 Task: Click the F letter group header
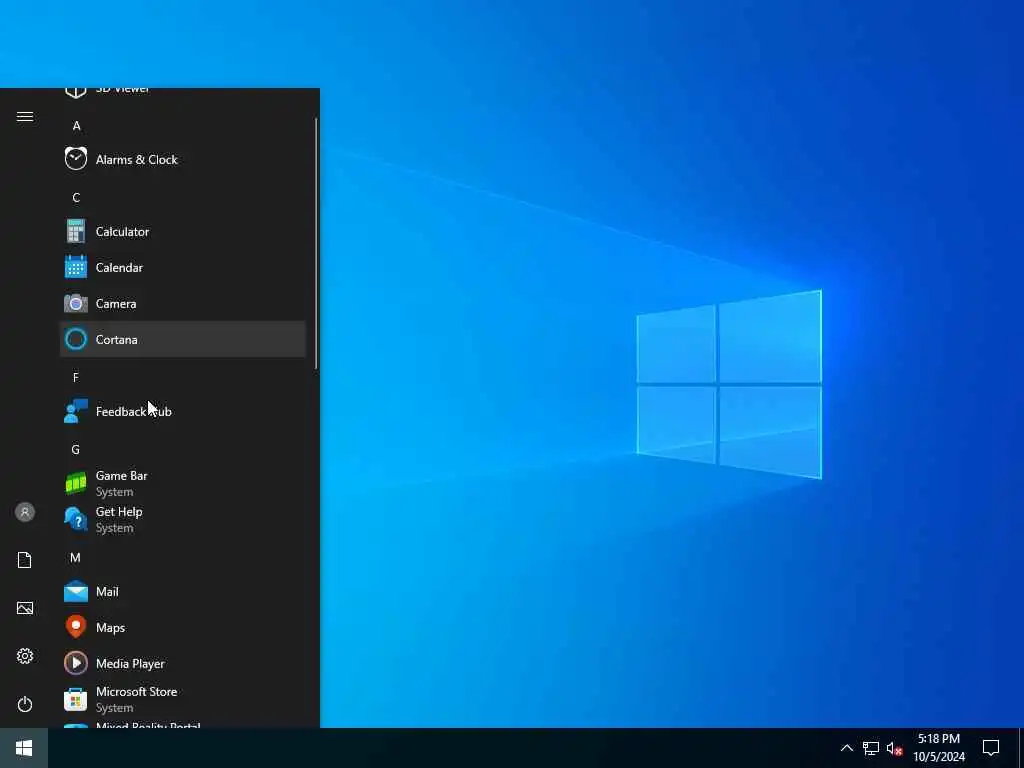(x=76, y=377)
